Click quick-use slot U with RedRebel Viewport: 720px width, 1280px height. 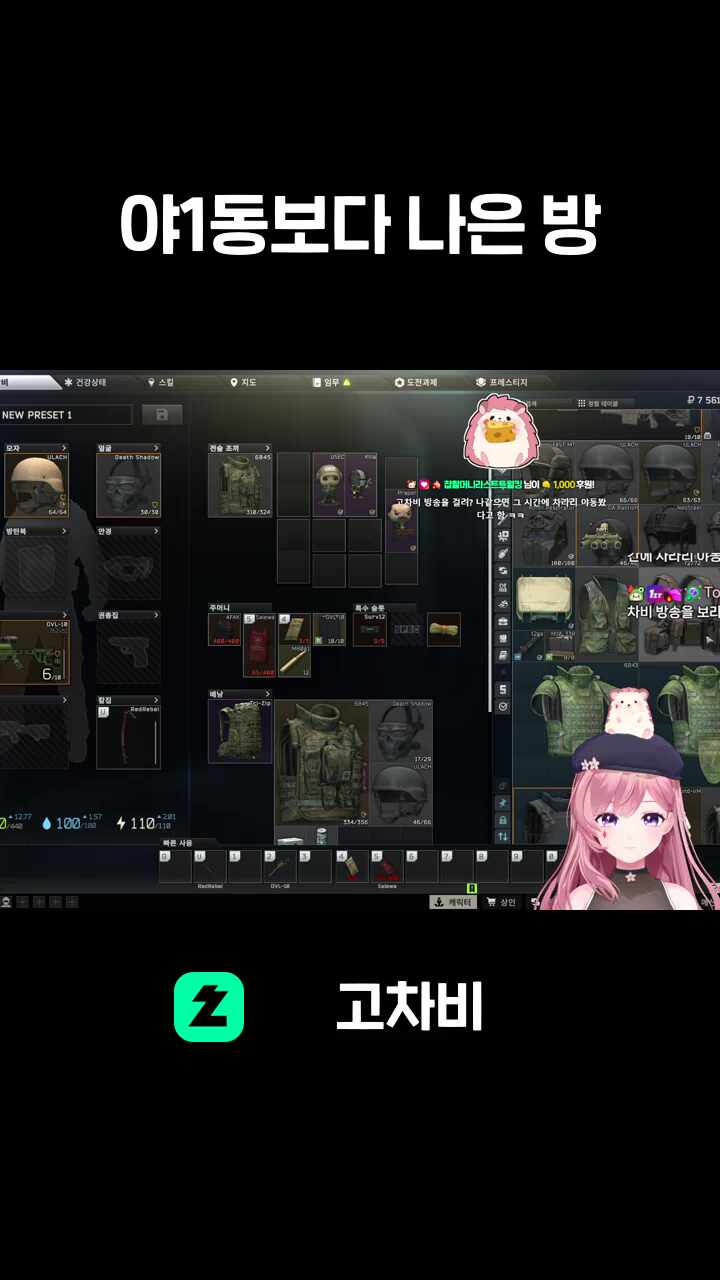(x=210, y=866)
